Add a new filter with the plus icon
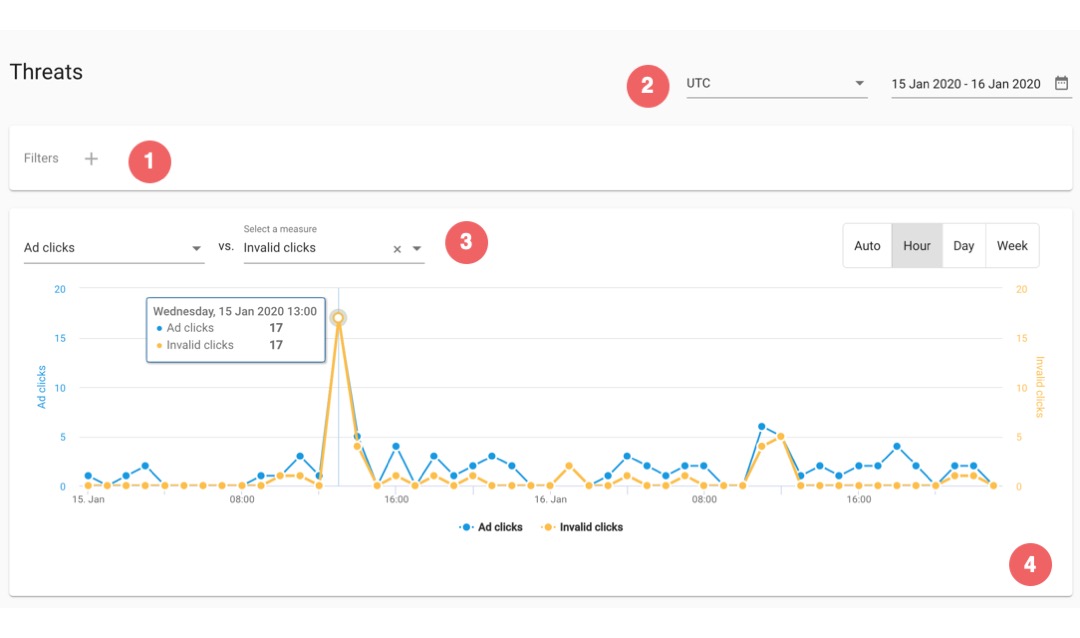 pos(91,158)
